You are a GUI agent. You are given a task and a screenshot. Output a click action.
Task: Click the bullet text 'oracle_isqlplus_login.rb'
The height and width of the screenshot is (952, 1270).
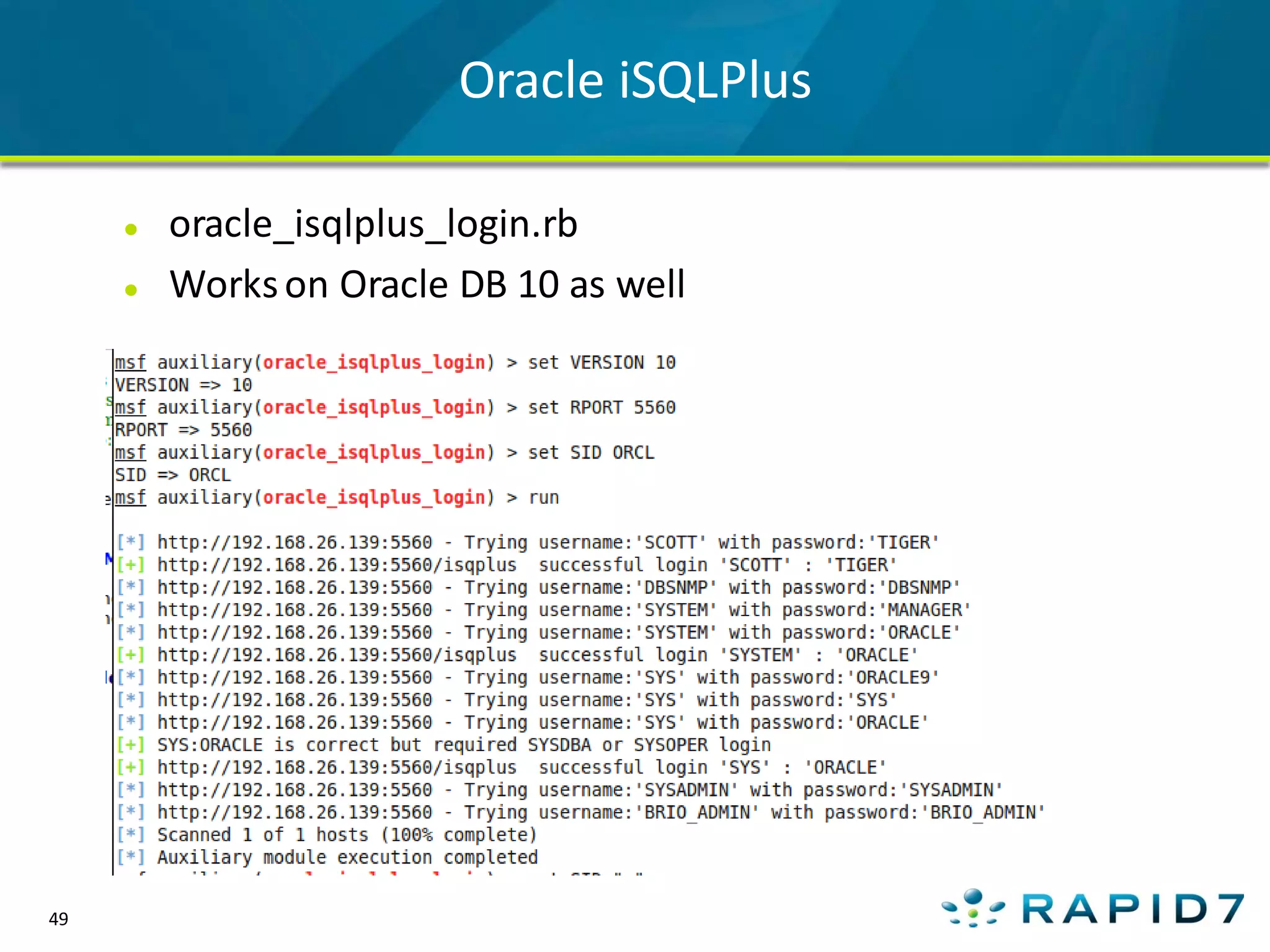[373, 224]
